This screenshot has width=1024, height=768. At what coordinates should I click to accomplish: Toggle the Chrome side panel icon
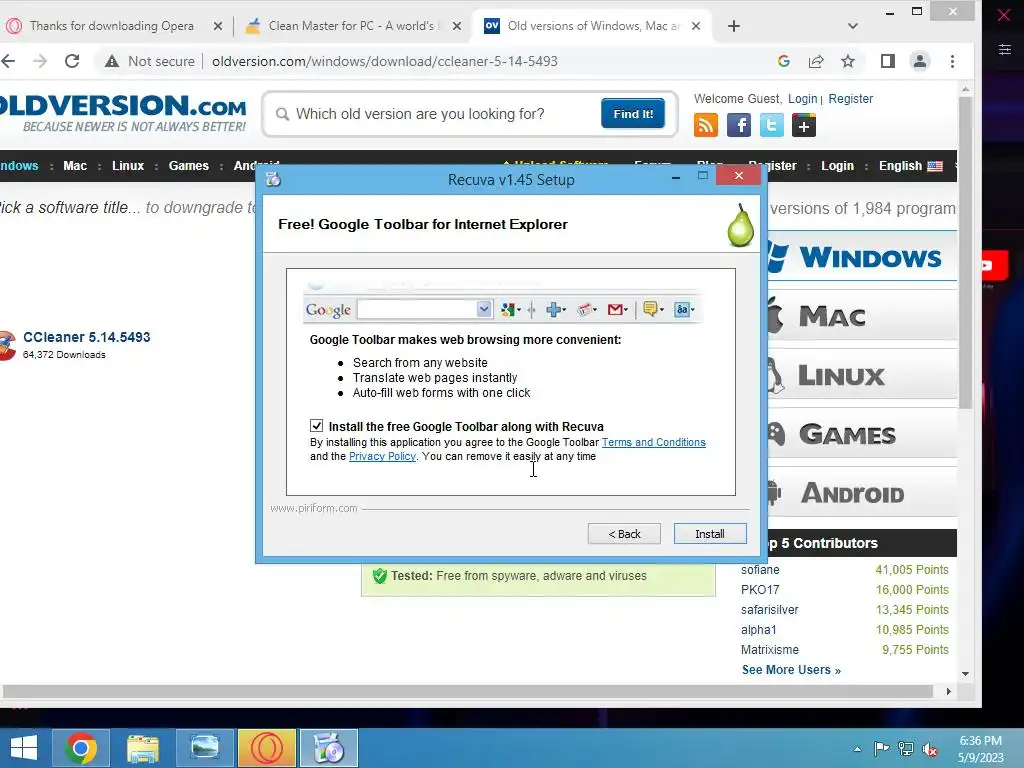pyautogui.click(x=888, y=61)
